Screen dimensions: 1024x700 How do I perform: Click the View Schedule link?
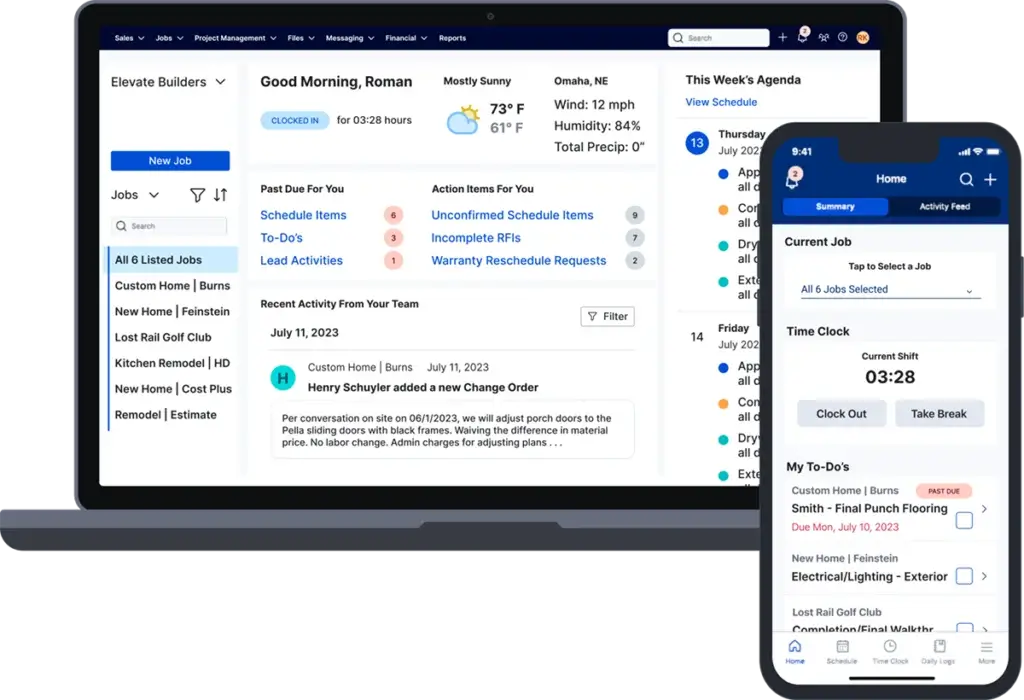pos(722,102)
